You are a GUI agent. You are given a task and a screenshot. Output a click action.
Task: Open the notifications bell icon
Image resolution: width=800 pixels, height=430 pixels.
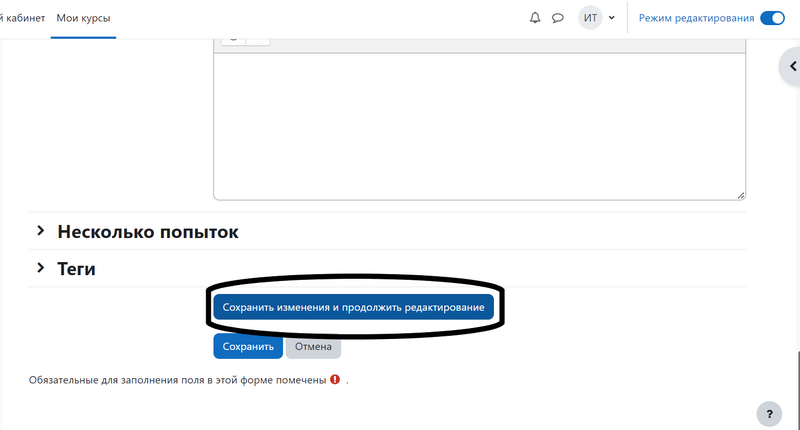pos(535,18)
